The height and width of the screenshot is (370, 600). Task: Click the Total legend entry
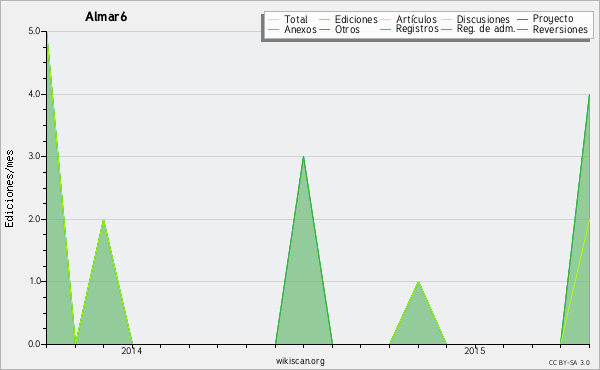[x=288, y=19]
